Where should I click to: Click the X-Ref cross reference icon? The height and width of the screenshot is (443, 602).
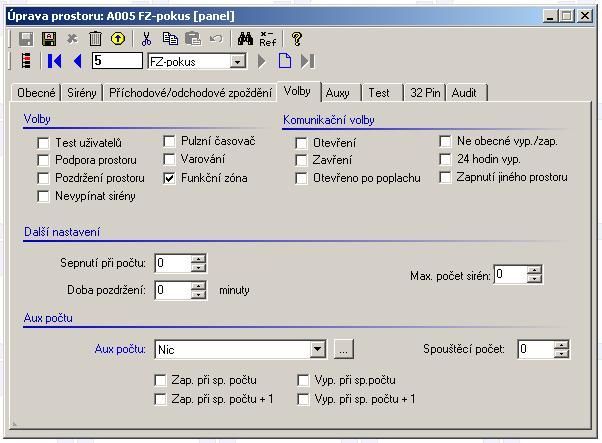[x=267, y=39]
